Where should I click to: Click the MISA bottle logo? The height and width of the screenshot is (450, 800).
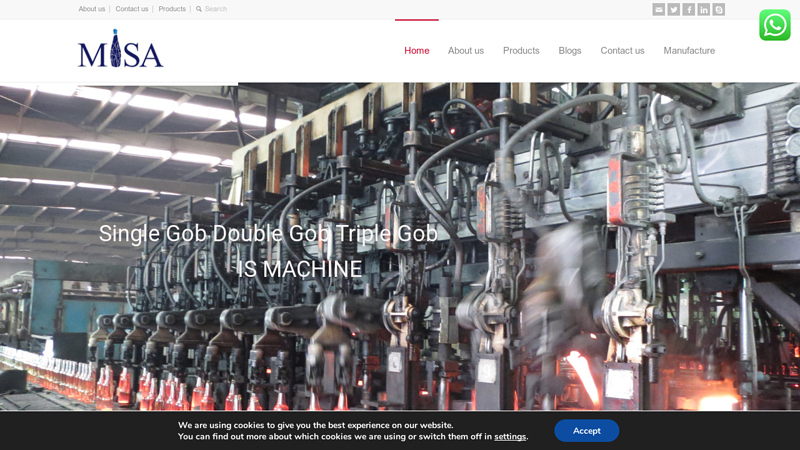[x=120, y=48]
